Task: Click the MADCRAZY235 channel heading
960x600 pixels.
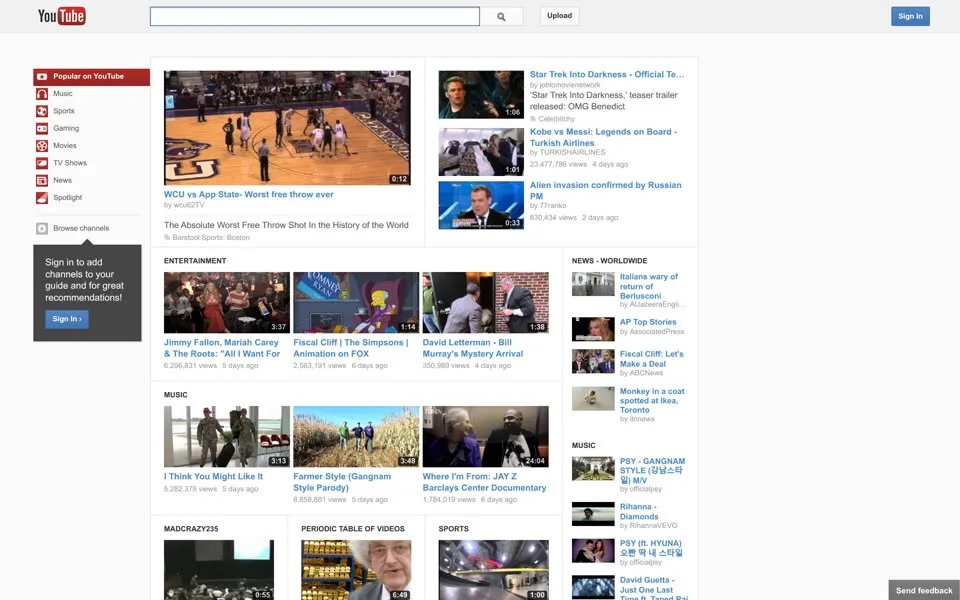Action: point(191,529)
